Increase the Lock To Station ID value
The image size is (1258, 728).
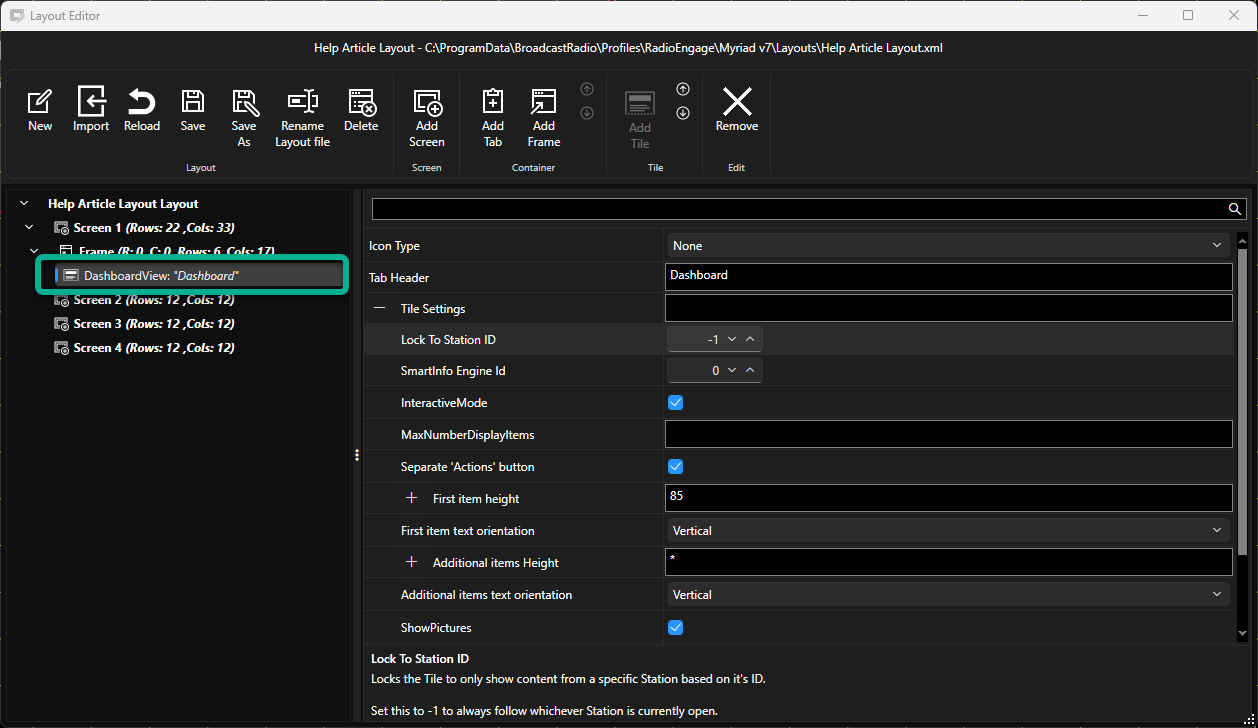tap(751, 340)
